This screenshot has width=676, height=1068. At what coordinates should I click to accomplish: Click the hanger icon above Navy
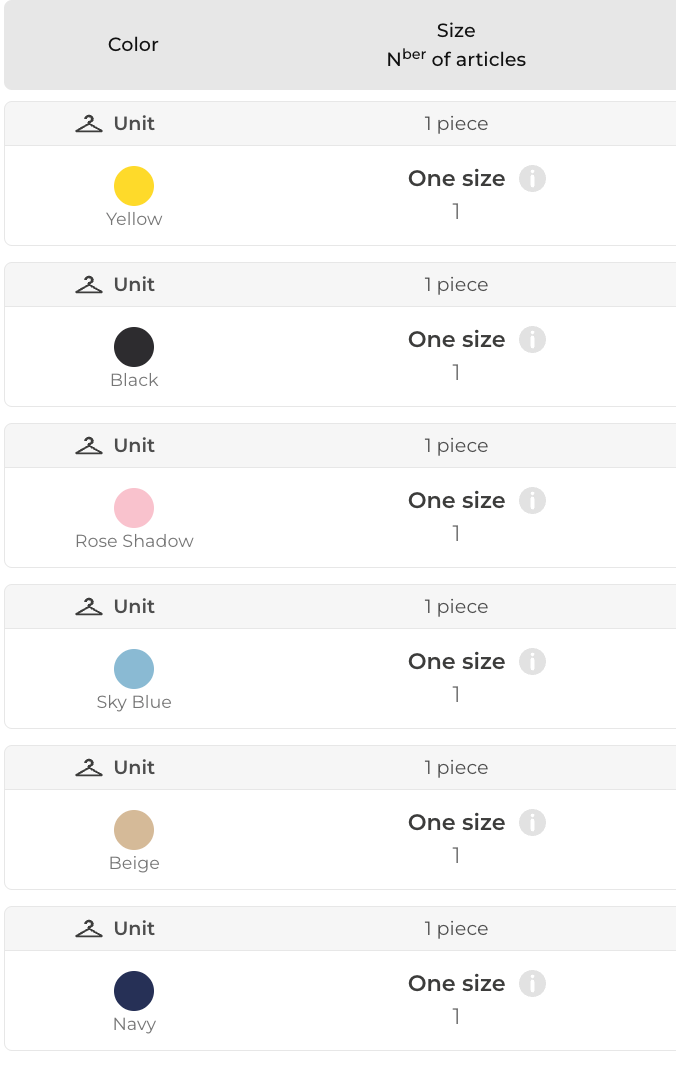pos(89,929)
